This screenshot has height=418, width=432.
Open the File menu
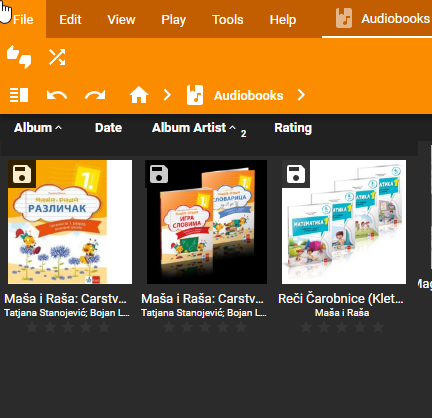coord(23,19)
